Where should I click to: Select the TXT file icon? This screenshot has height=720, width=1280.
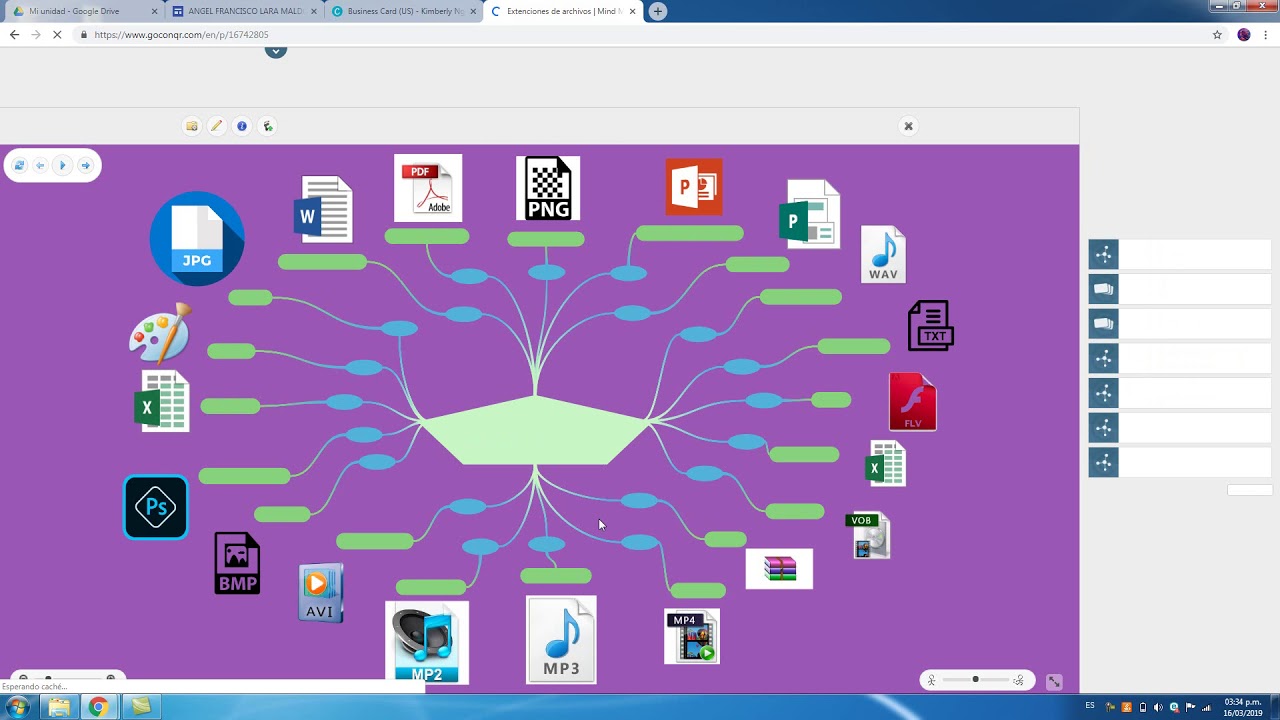tap(931, 325)
